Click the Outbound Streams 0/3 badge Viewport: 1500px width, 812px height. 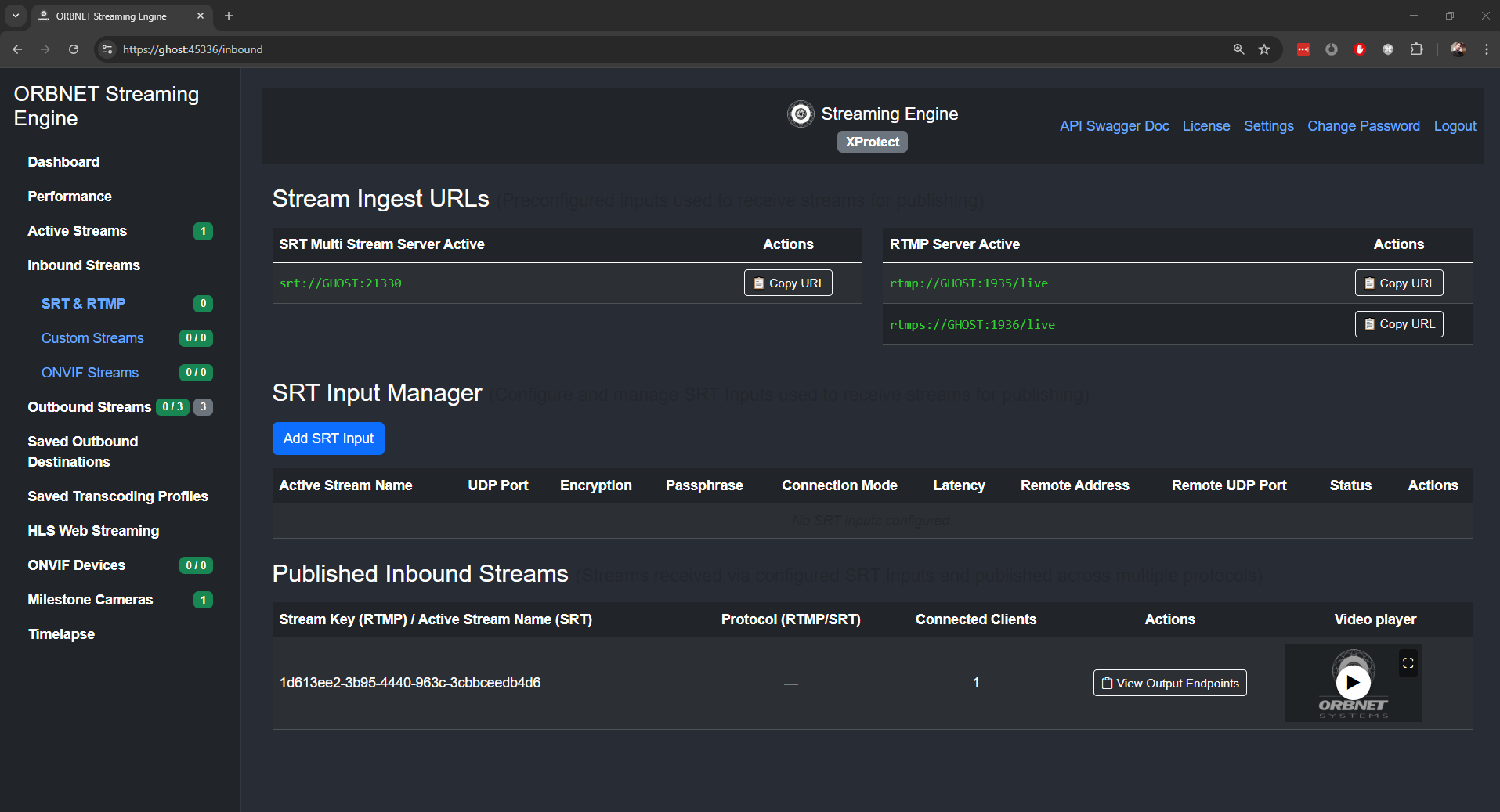pos(172,407)
